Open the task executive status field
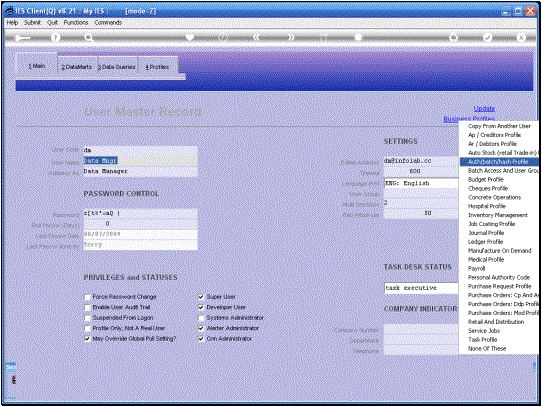 [x=421, y=288]
